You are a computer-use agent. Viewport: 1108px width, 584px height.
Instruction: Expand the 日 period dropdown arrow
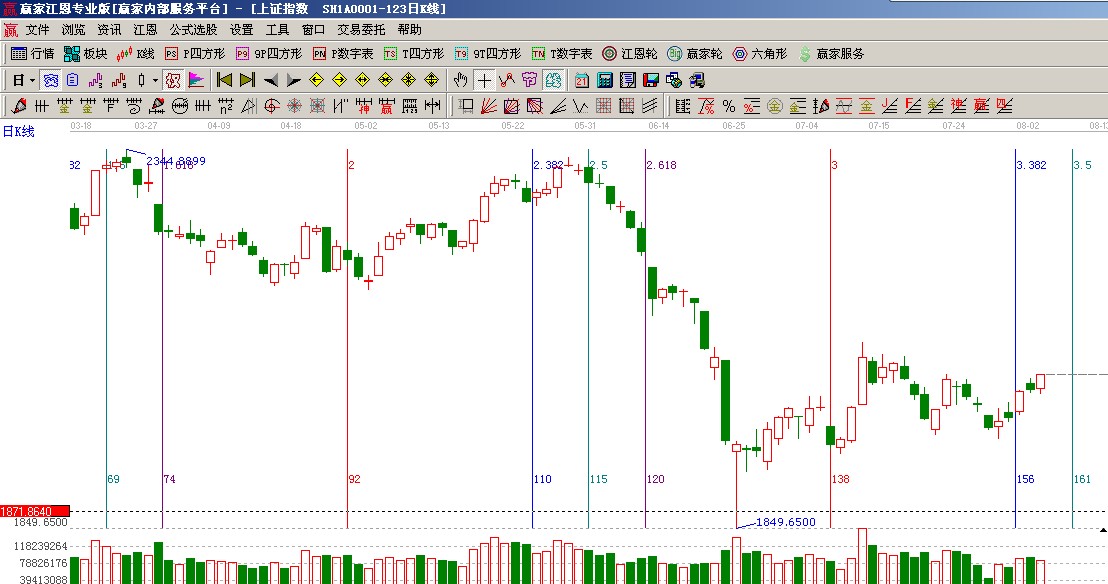pyautogui.click(x=33, y=80)
